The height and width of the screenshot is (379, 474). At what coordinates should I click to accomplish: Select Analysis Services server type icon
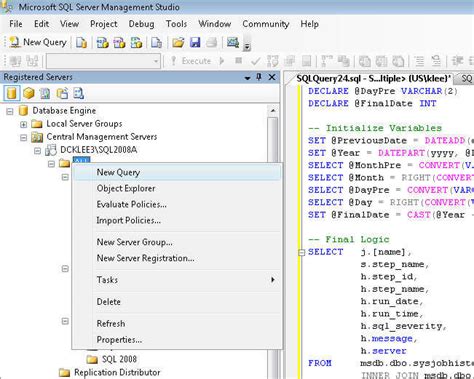[29, 93]
